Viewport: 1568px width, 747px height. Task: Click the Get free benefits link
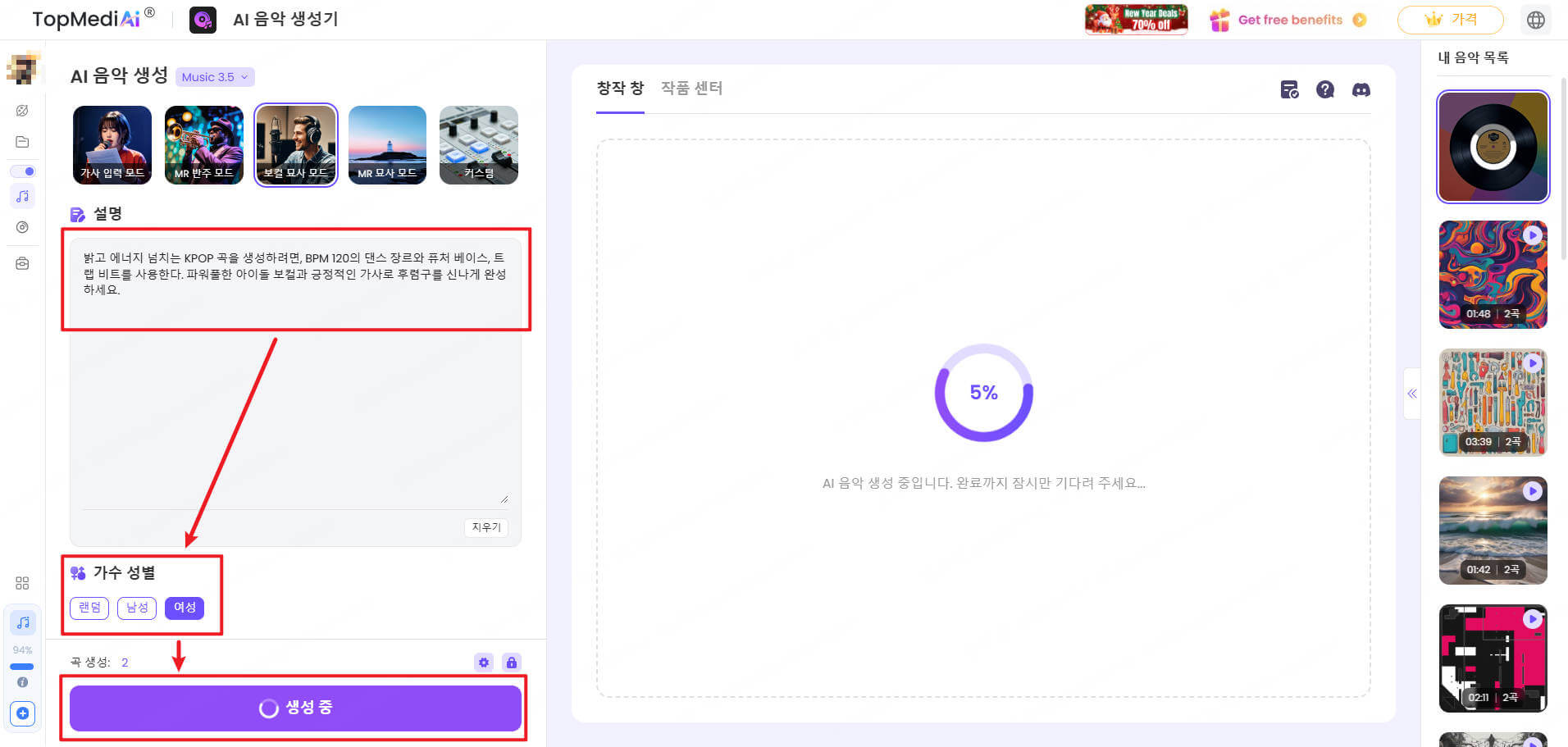pos(1290,20)
